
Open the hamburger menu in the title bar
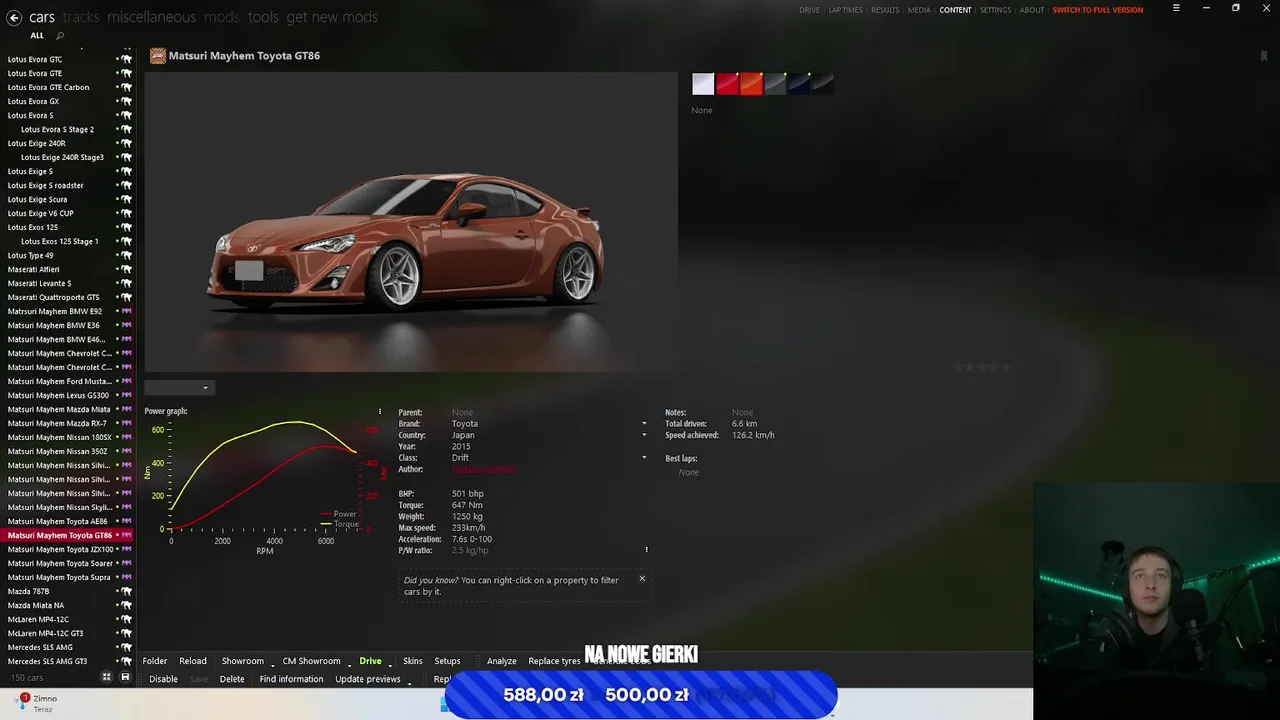1176,8
